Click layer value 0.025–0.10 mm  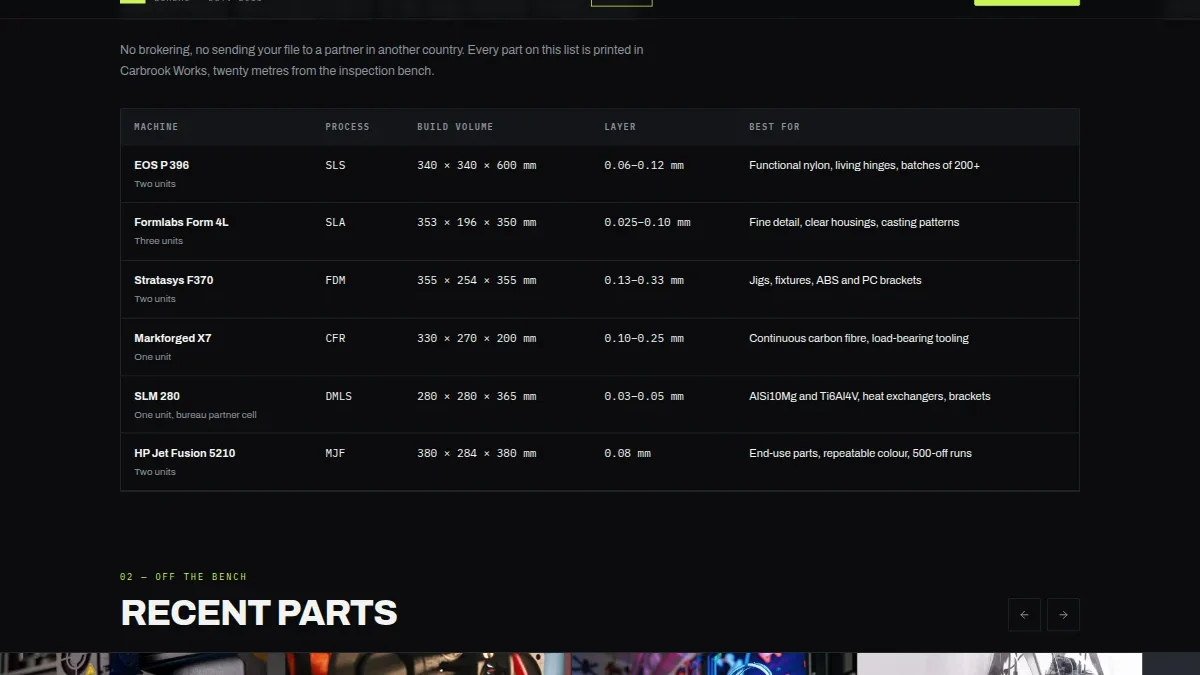click(647, 222)
